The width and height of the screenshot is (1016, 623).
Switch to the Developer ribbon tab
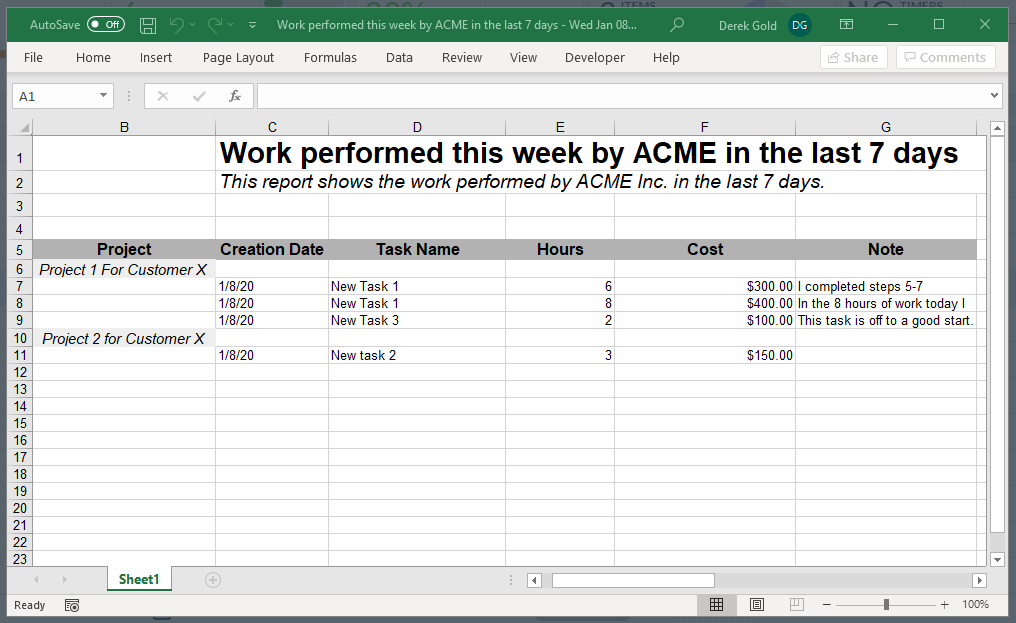[594, 58]
